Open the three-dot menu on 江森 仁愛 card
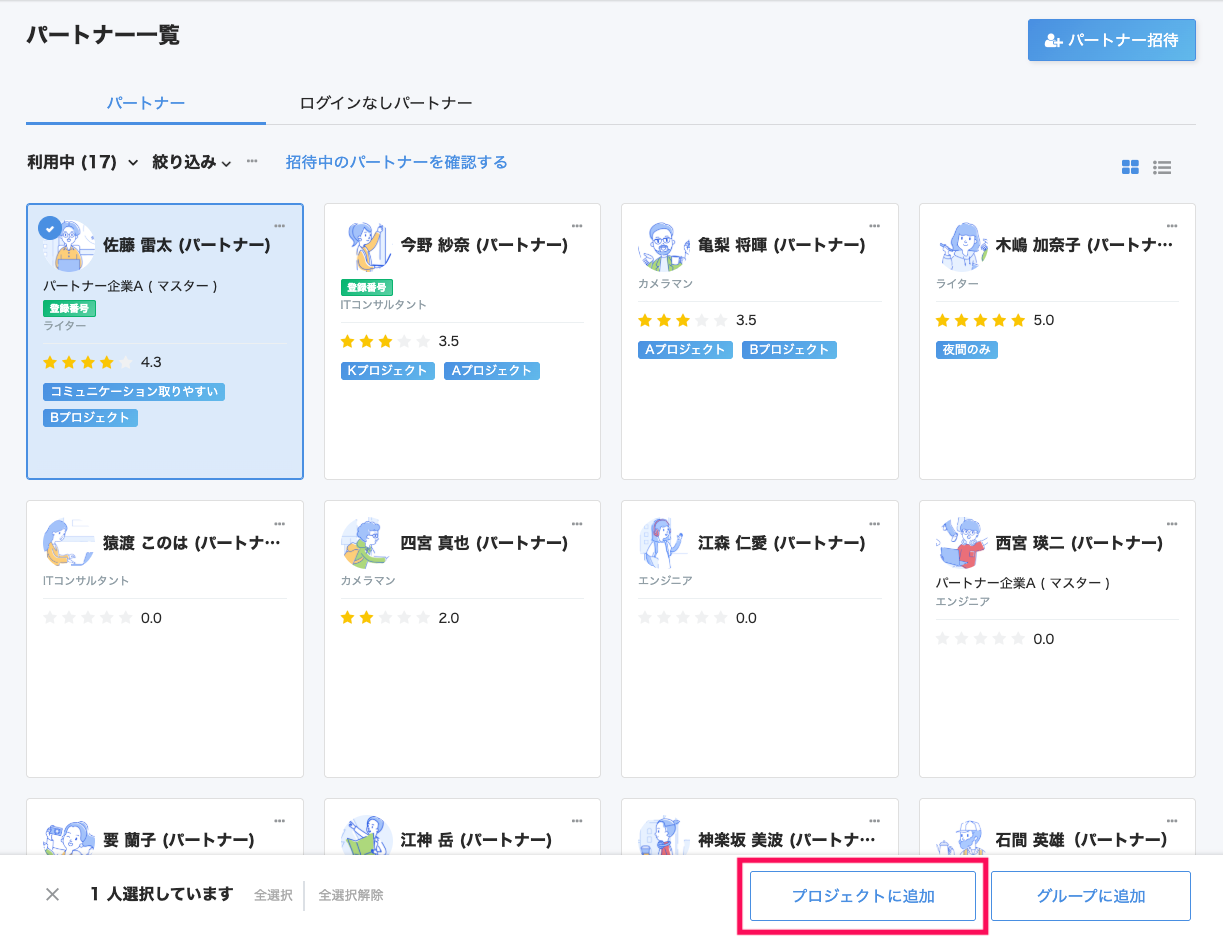This screenshot has height=937, width=1223. coord(875,523)
